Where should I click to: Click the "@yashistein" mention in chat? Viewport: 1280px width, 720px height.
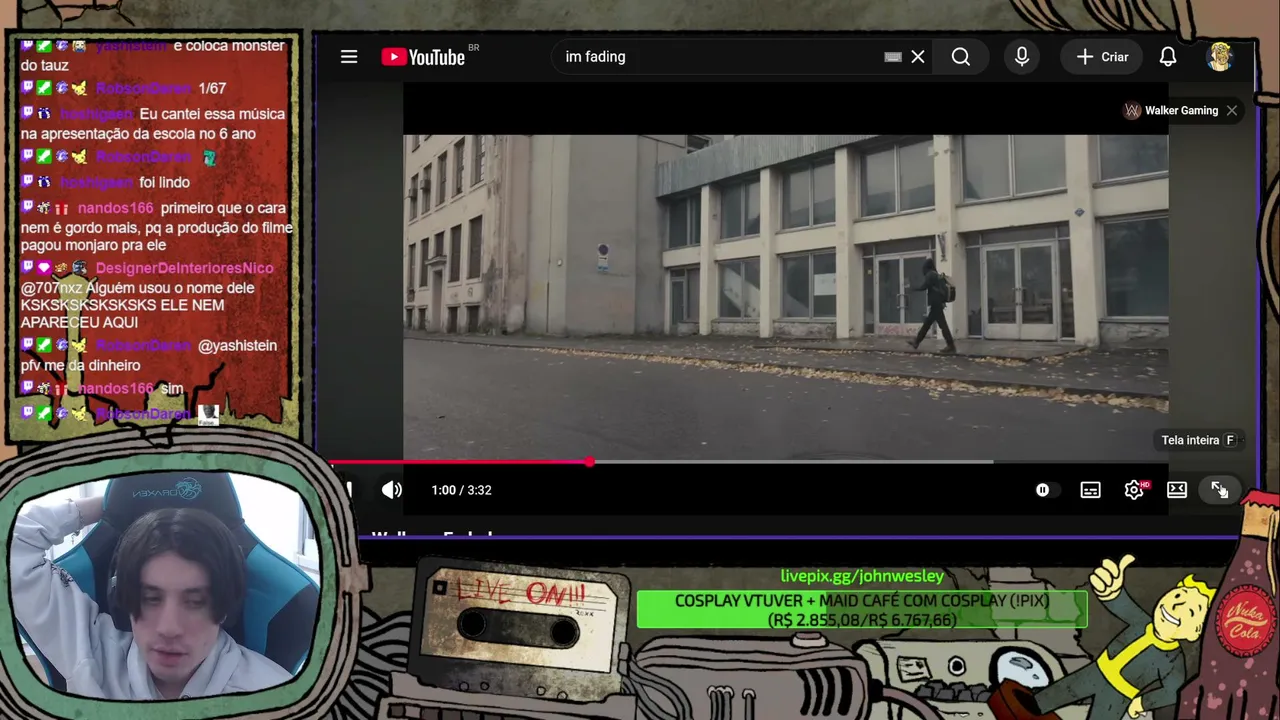[237, 345]
